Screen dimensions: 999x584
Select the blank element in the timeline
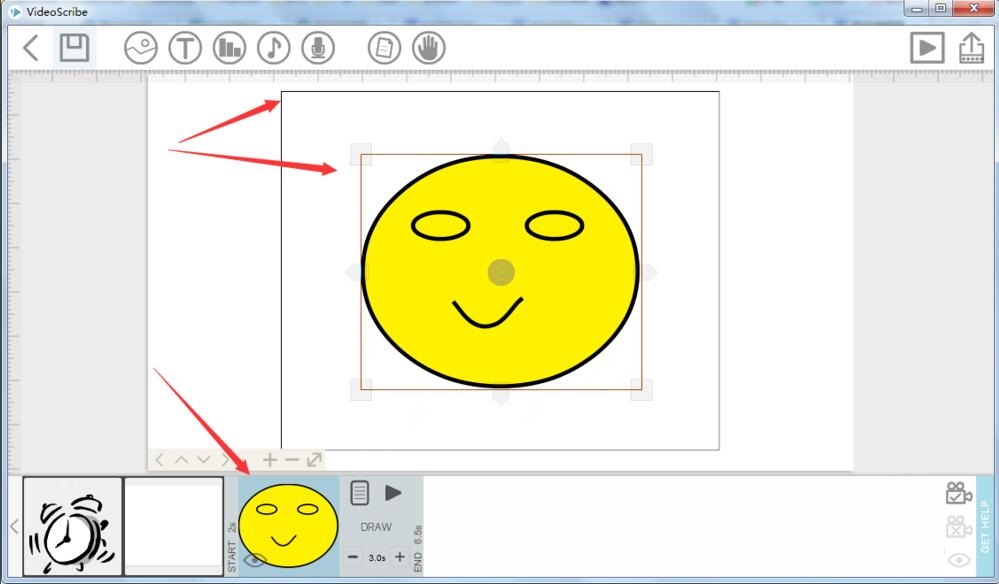(174, 527)
